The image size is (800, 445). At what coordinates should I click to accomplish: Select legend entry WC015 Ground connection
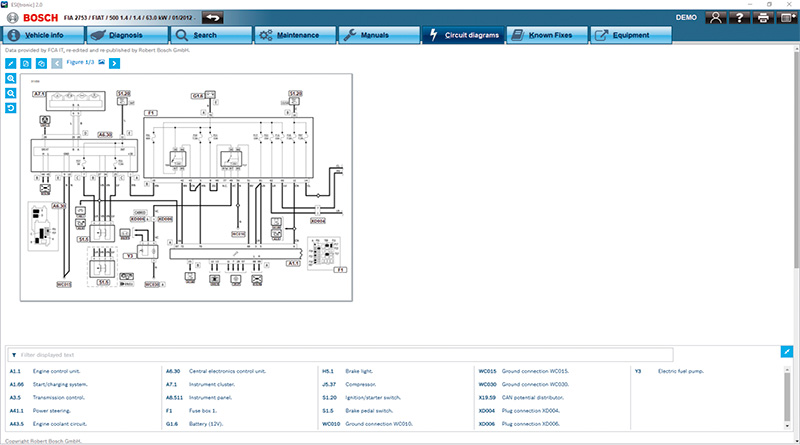(x=523, y=371)
